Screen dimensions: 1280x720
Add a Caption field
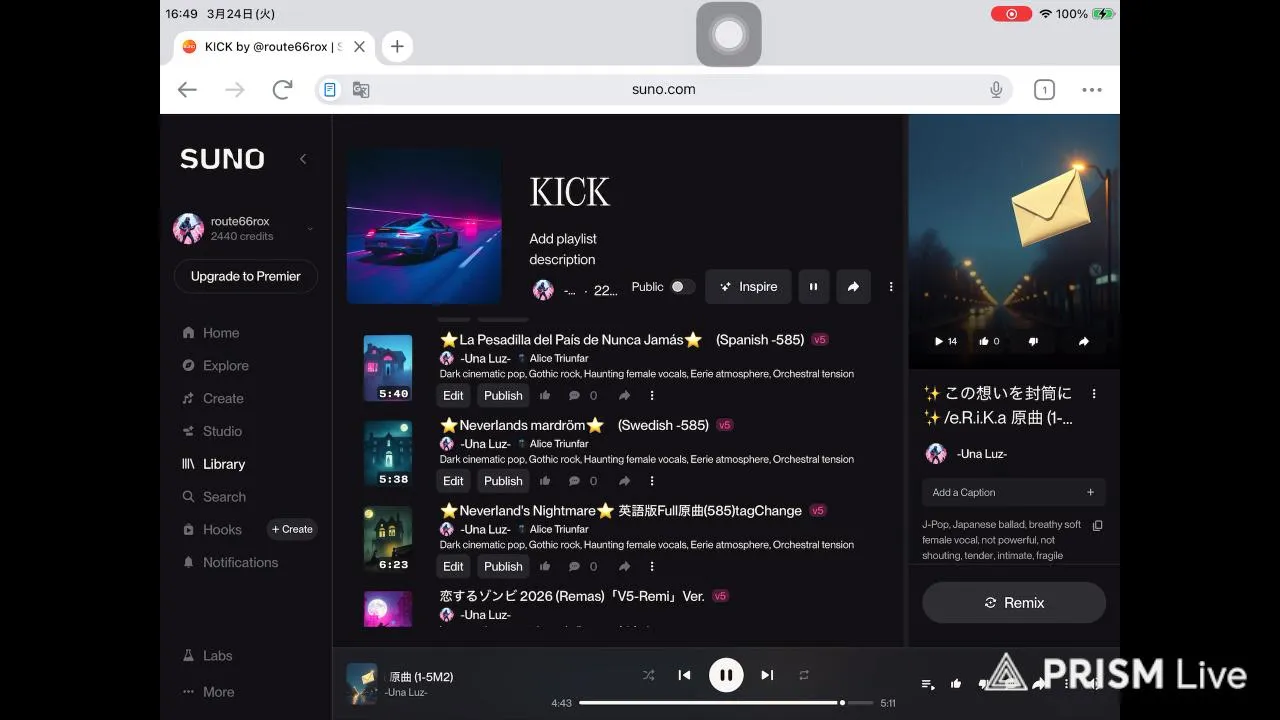coord(1014,492)
